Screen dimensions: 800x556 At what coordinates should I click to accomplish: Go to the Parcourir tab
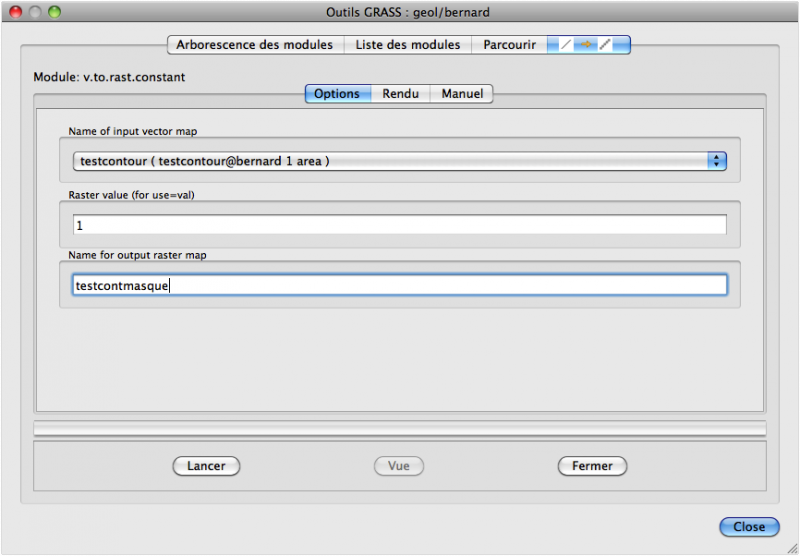click(509, 45)
